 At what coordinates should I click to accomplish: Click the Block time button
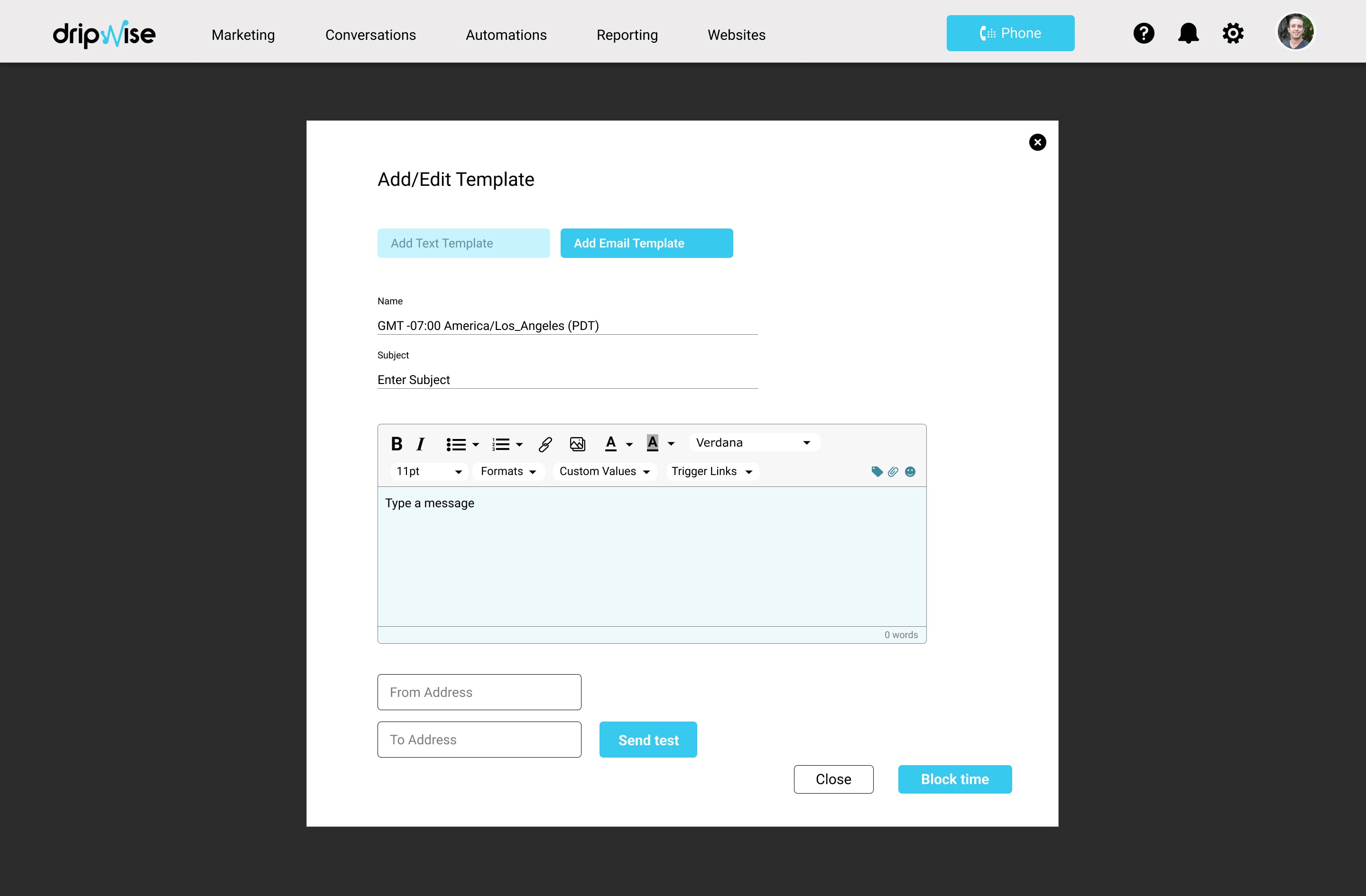(x=954, y=779)
